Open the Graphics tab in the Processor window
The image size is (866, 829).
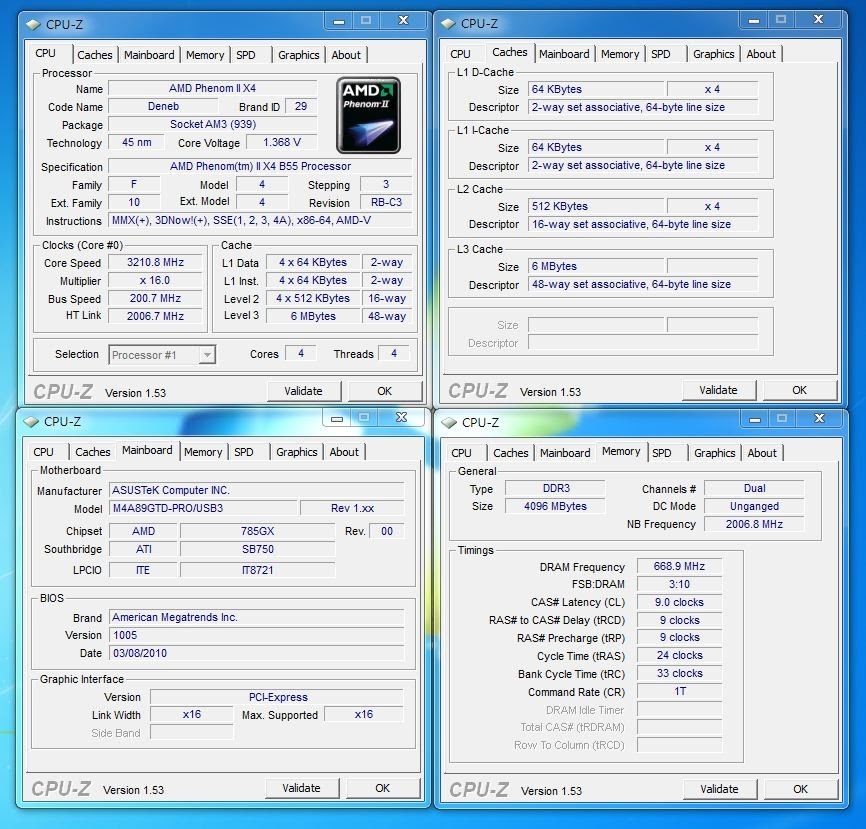coord(299,55)
